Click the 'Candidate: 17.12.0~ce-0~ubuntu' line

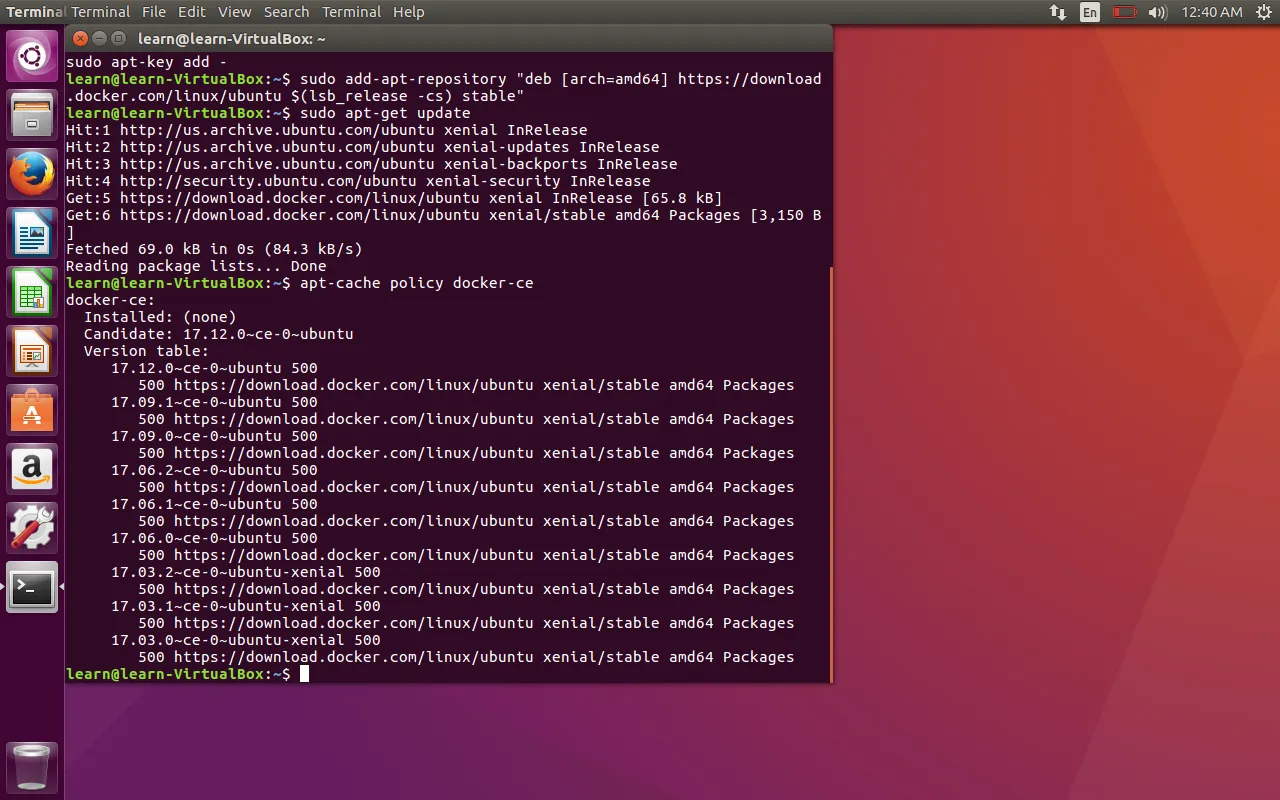tap(218, 334)
